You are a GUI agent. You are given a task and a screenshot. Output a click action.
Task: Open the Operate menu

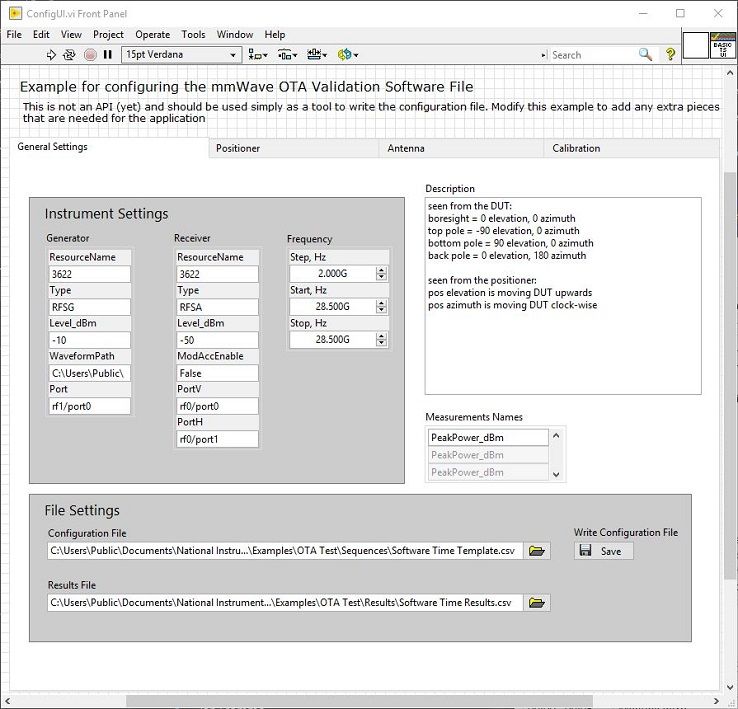tap(152, 34)
